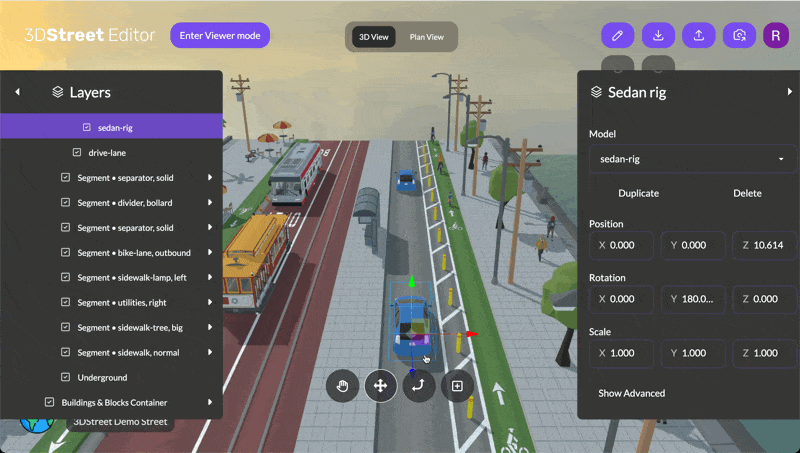
Task: Take a screenshot with the camera icon
Action: [x=739, y=35]
